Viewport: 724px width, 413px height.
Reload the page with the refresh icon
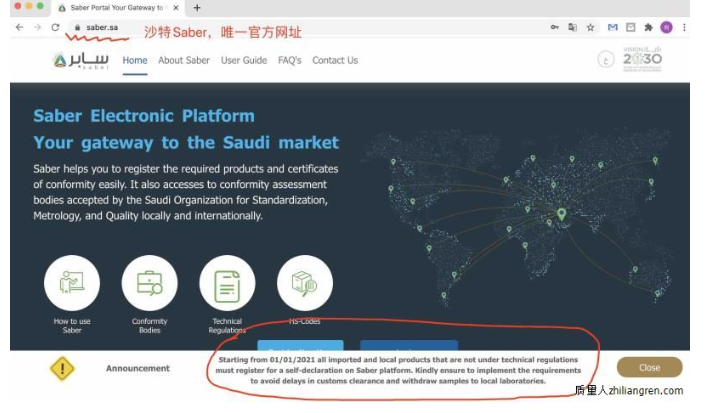click(x=55, y=27)
